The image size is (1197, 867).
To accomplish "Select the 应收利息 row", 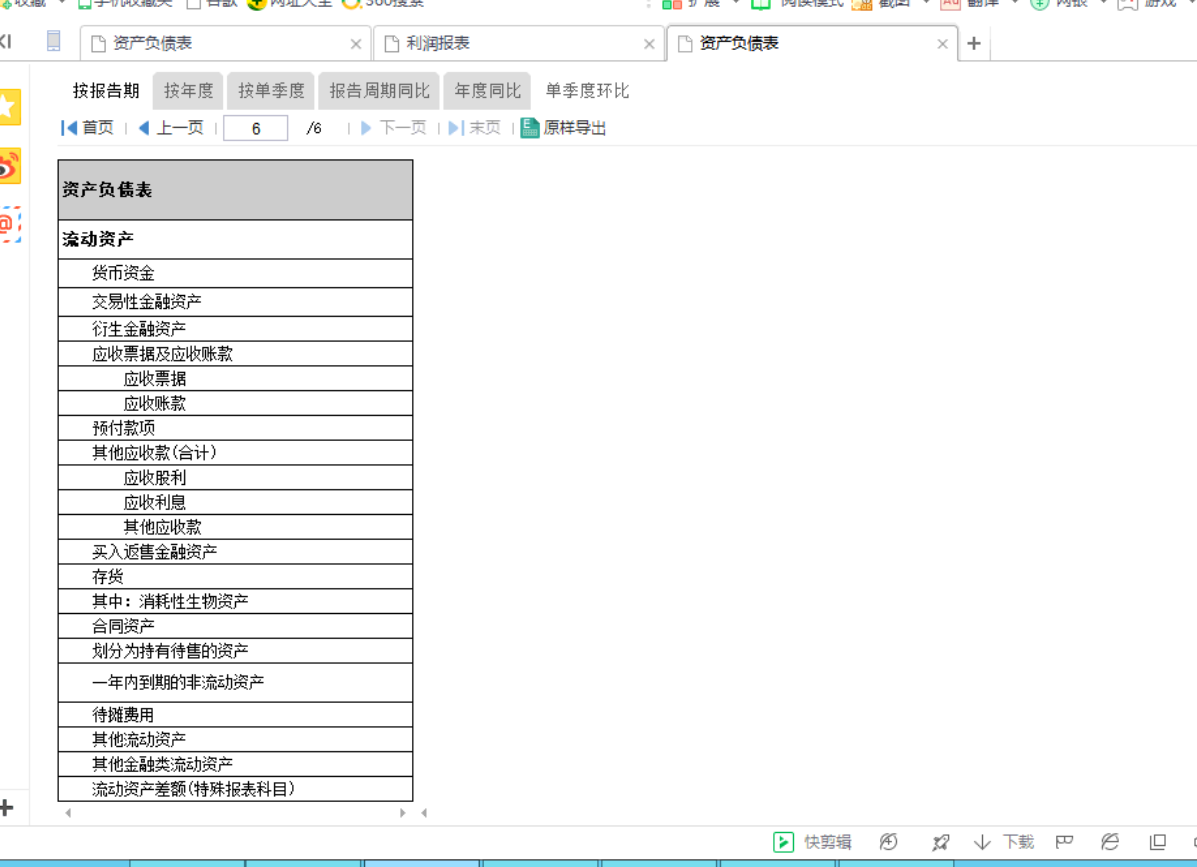I will coord(235,502).
